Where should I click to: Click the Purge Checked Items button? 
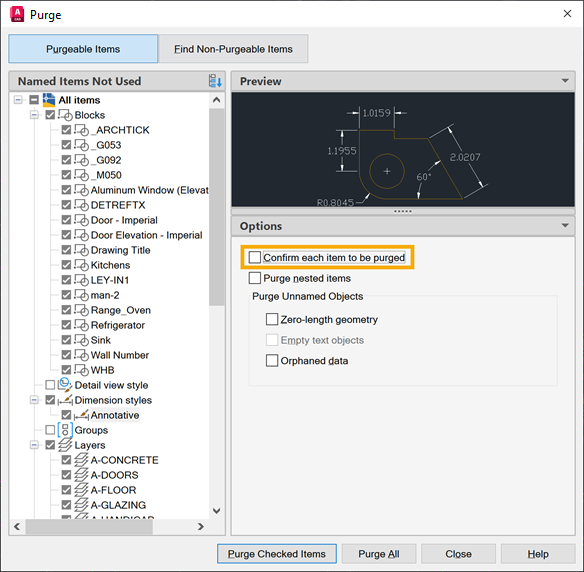point(277,554)
